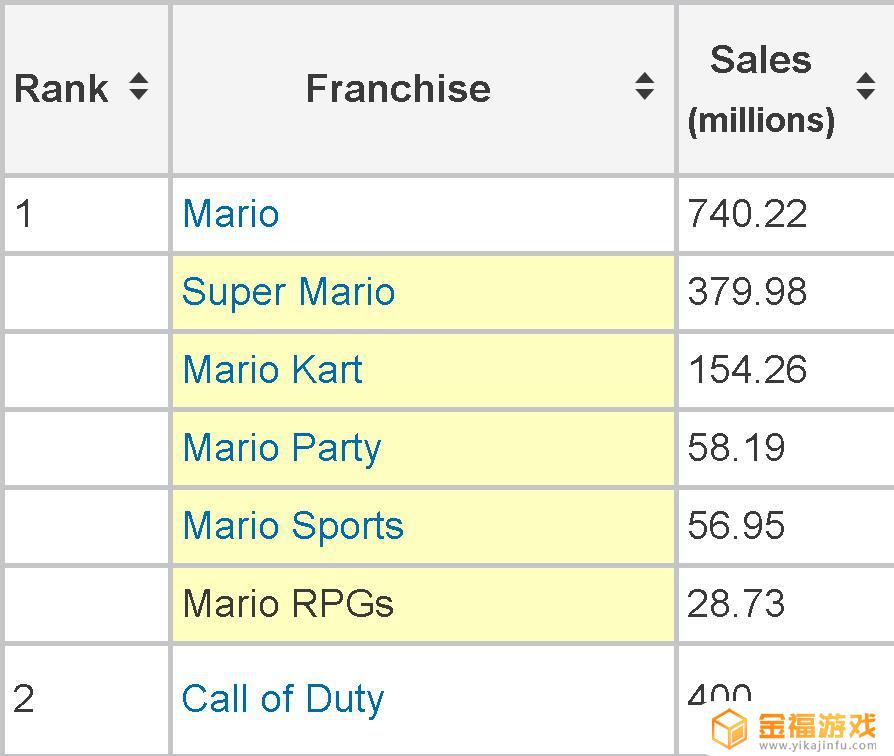This screenshot has height=756, width=894.
Task: Open the Mario Sports link
Action: pyautogui.click(x=293, y=526)
